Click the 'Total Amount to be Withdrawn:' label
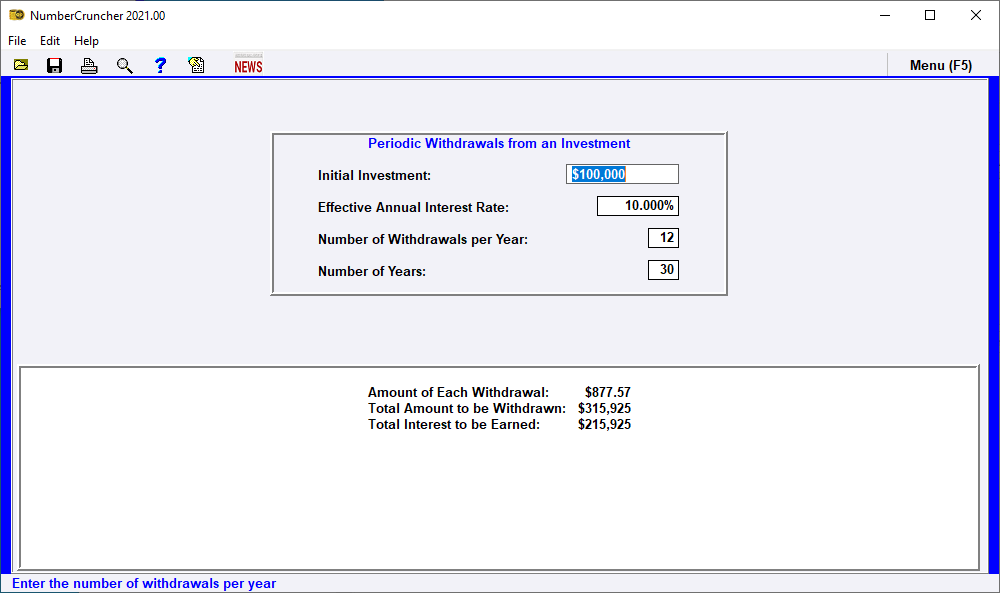 click(467, 408)
